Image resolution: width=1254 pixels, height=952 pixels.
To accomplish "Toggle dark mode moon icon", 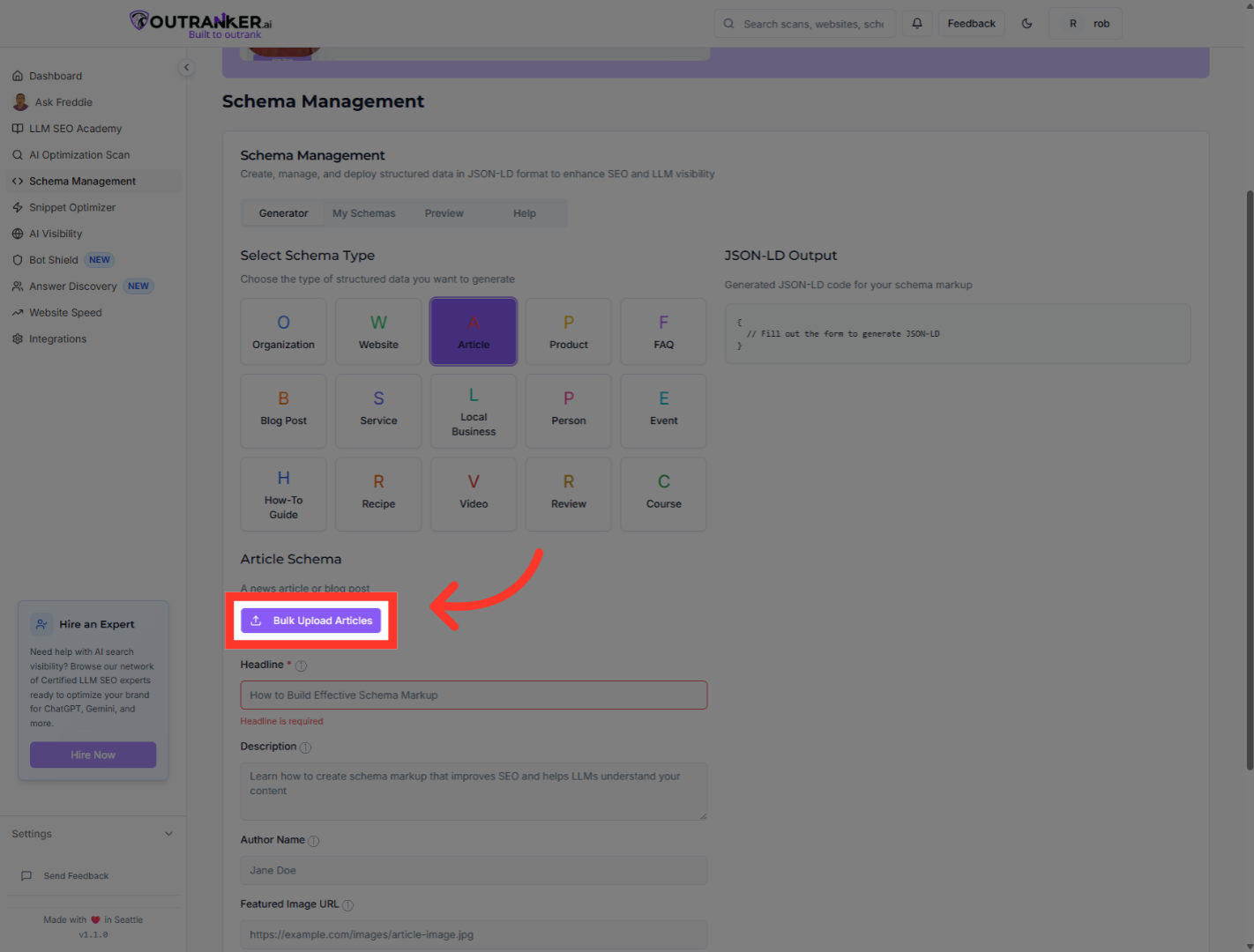I will pyautogui.click(x=1026, y=24).
